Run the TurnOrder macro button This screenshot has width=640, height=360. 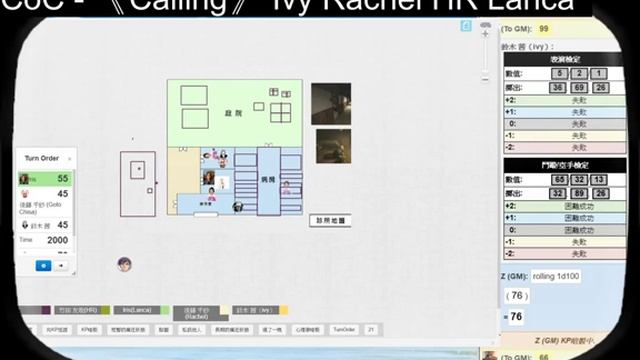click(344, 329)
